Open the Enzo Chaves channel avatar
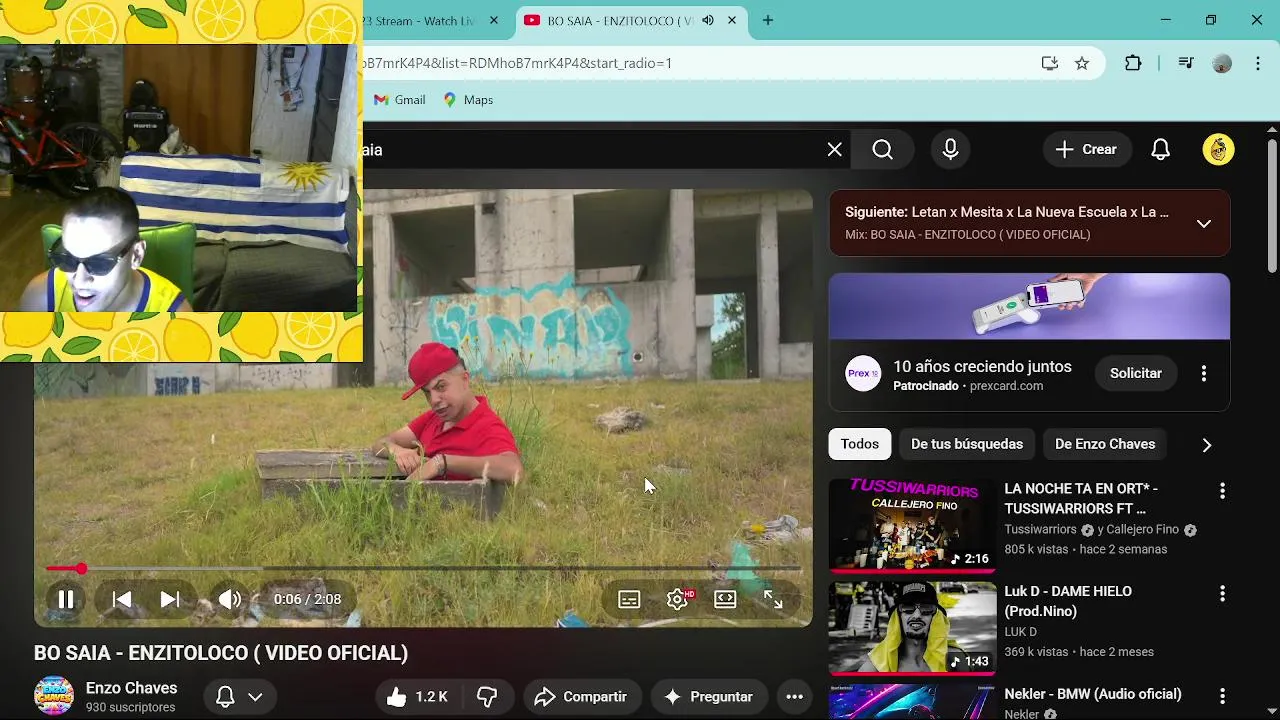This screenshot has height=720, width=1280. (54, 696)
